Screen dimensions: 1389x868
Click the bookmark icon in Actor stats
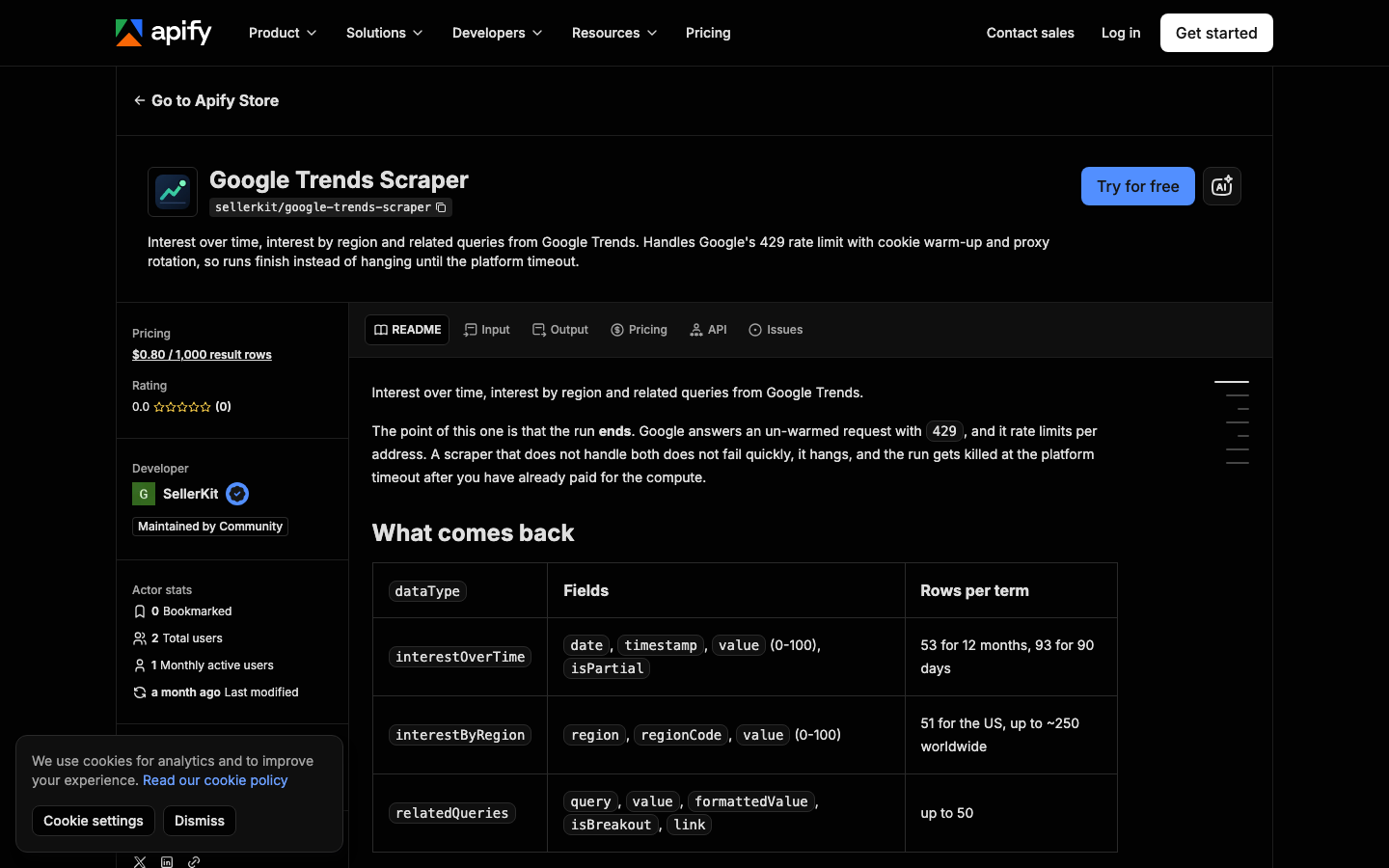tap(140, 611)
